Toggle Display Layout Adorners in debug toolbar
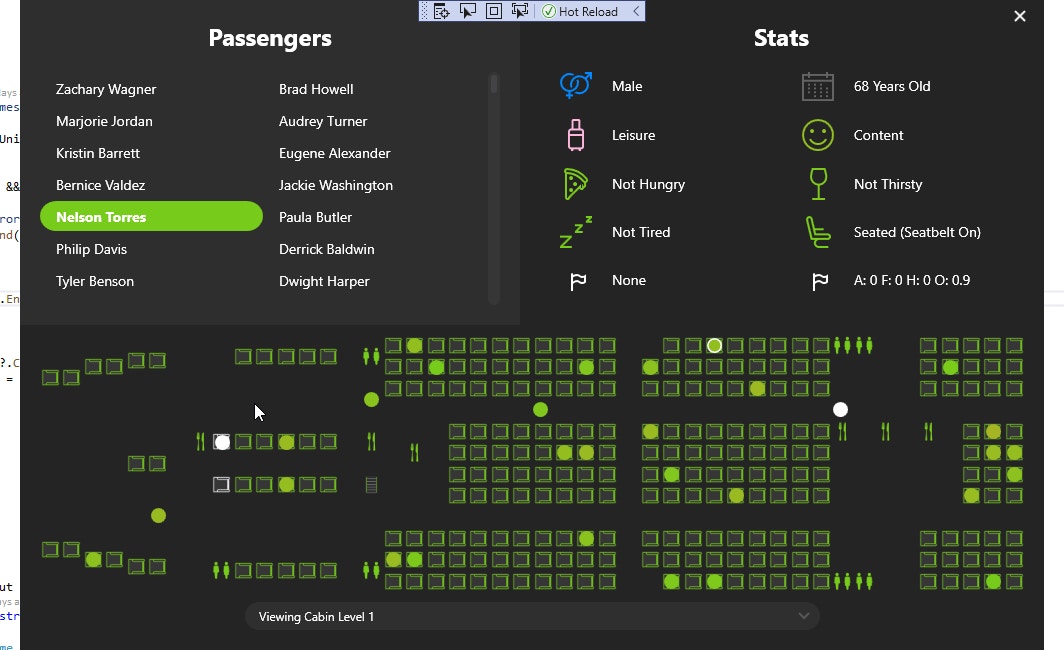 [x=493, y=11]
